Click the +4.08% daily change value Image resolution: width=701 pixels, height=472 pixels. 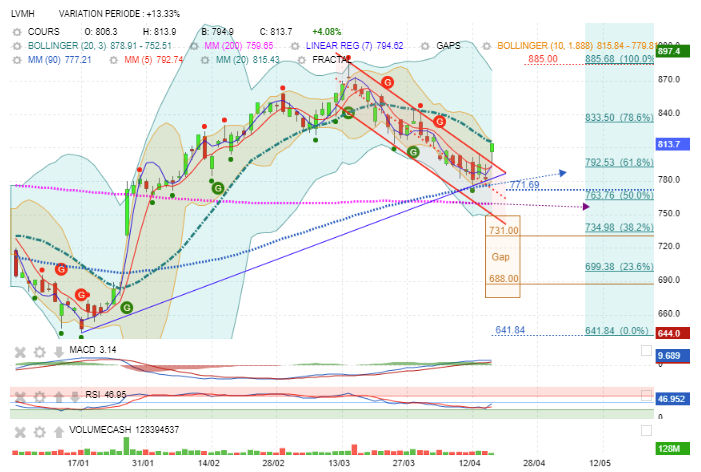click(326, 32)
